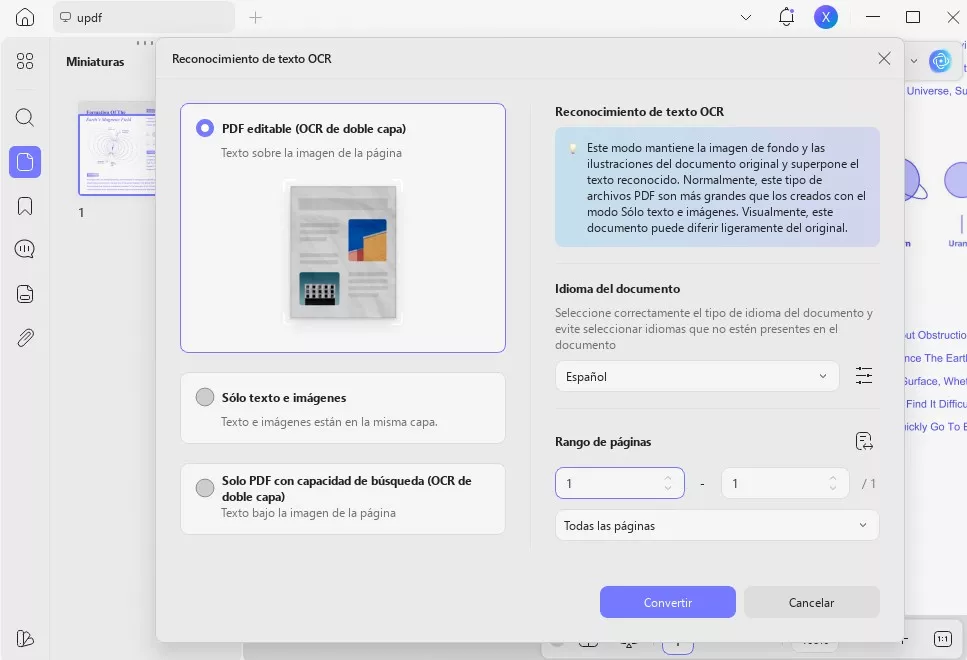Select PDF editable (OCR de doble capa) option
Screen dimensions: 967x660
(x=342, y=228)
